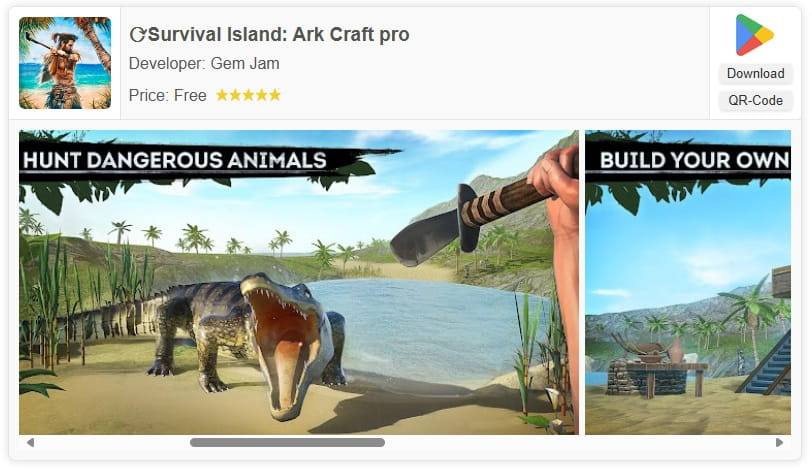Click the scrollbar track right of the thumb
812x470 pixels.
(x=579, y=443)
